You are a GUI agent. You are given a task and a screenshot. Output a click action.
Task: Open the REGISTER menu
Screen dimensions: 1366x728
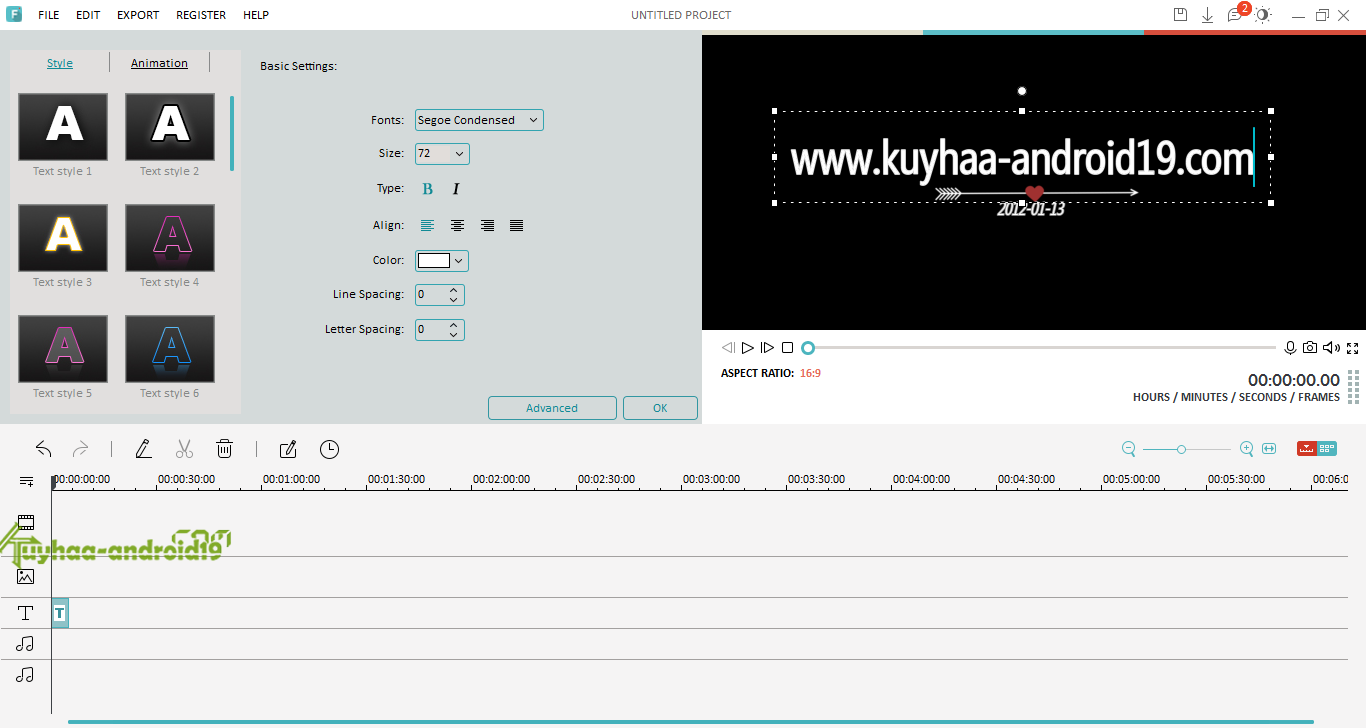(x=201, y=15)
